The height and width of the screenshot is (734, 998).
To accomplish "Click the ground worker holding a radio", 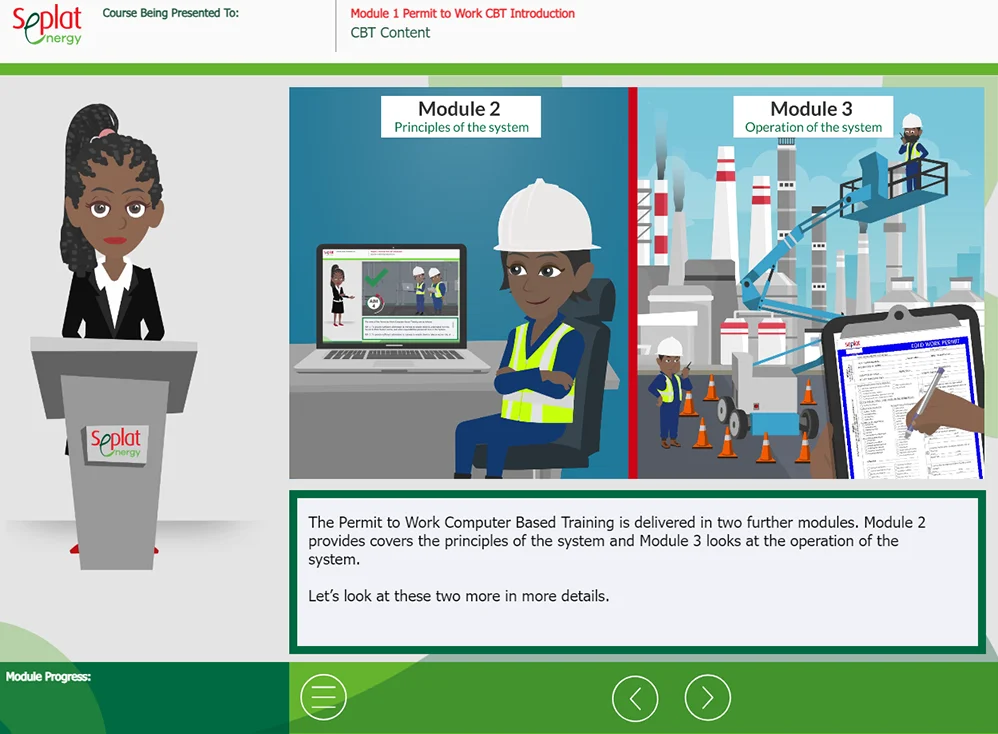I will 668,390.
